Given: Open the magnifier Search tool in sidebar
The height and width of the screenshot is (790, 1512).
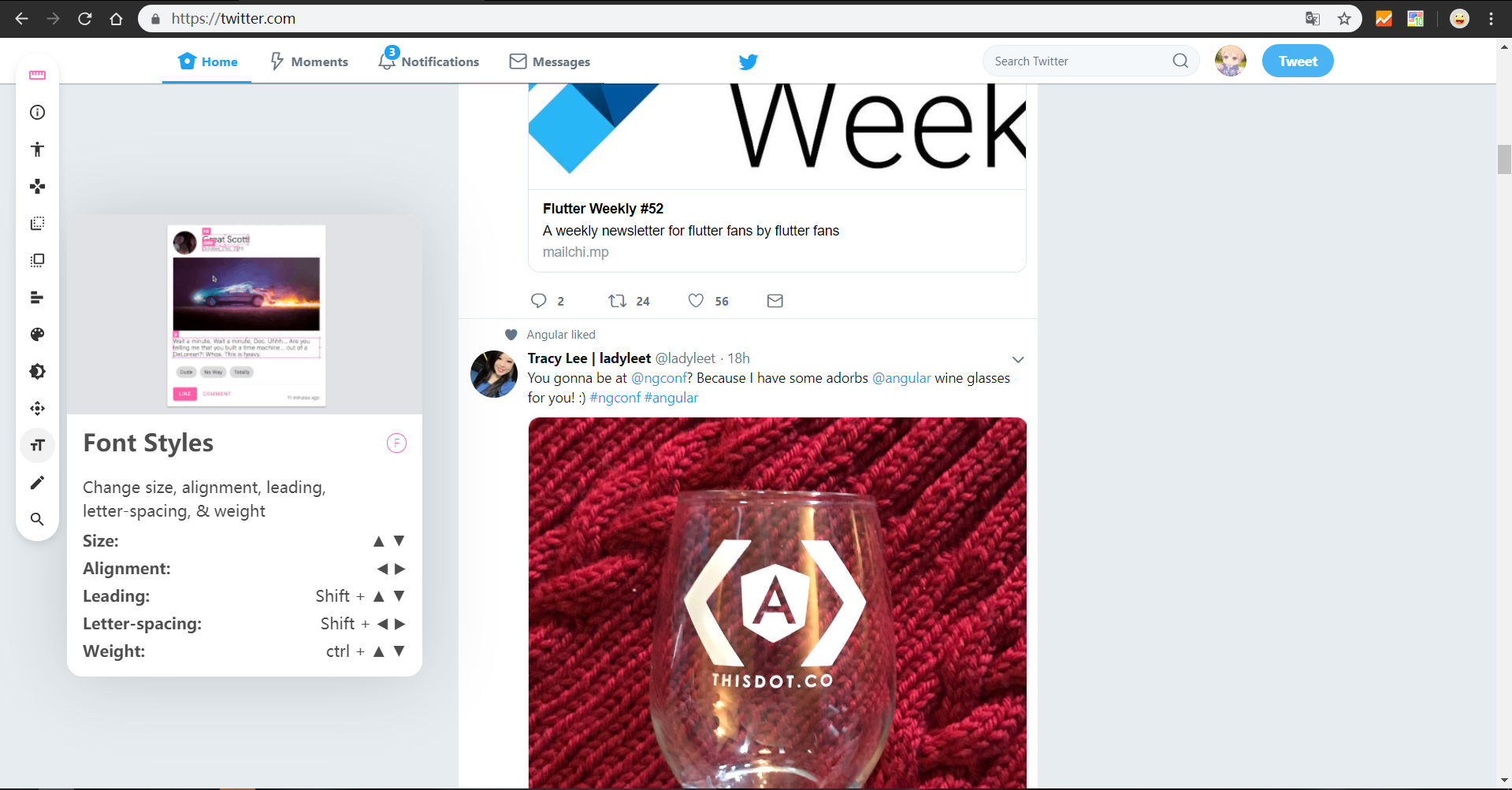Looking at the screenshot, I should pos(37,519).
